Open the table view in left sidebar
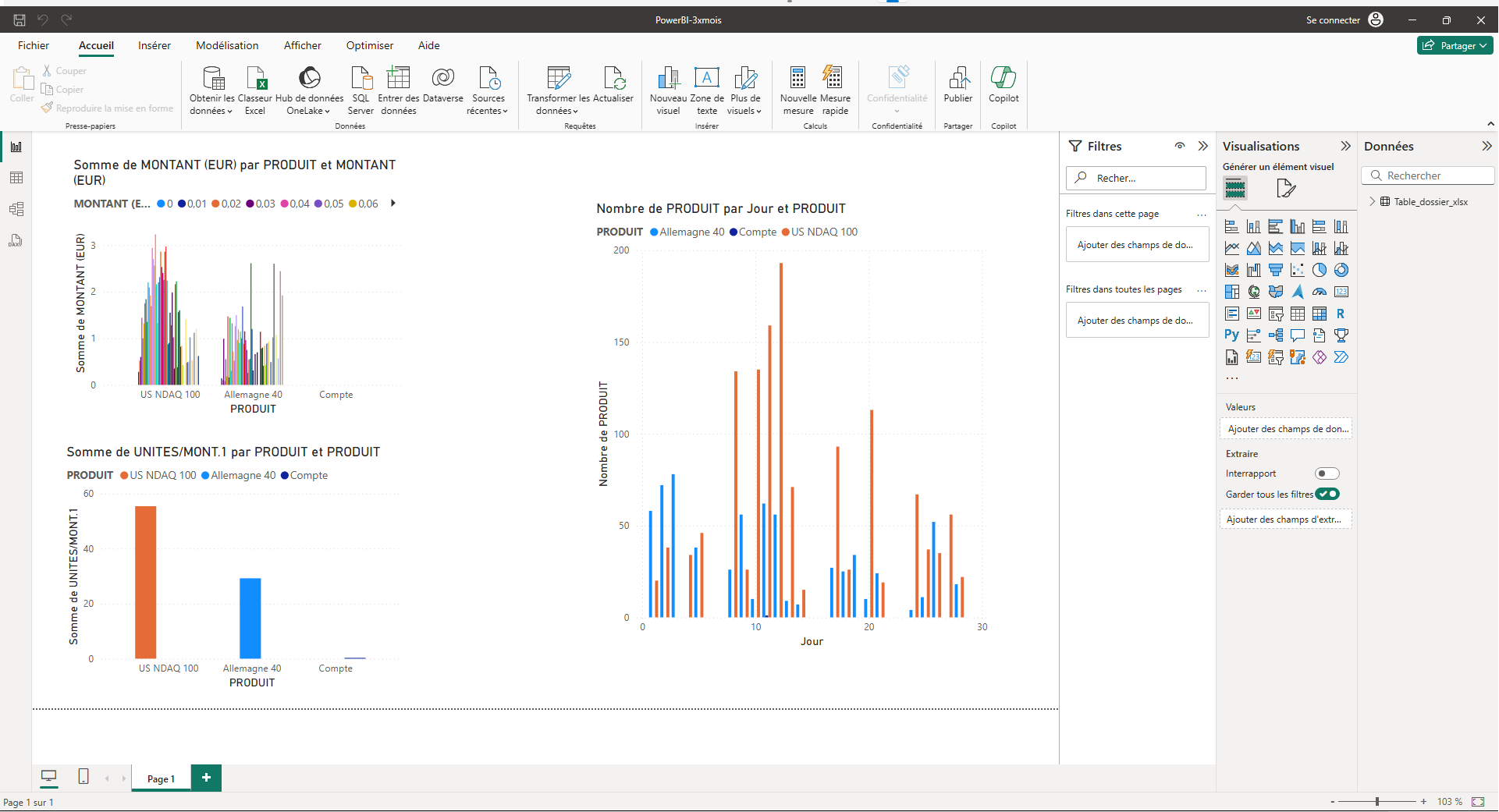The height and width of the screenshot is (812, 1499). [x=16, y=178]
